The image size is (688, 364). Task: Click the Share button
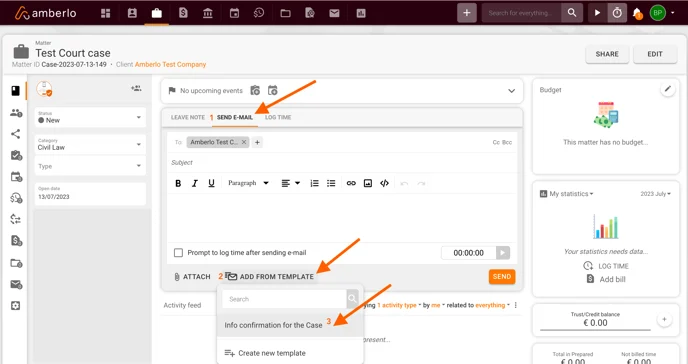pos(607,54)
